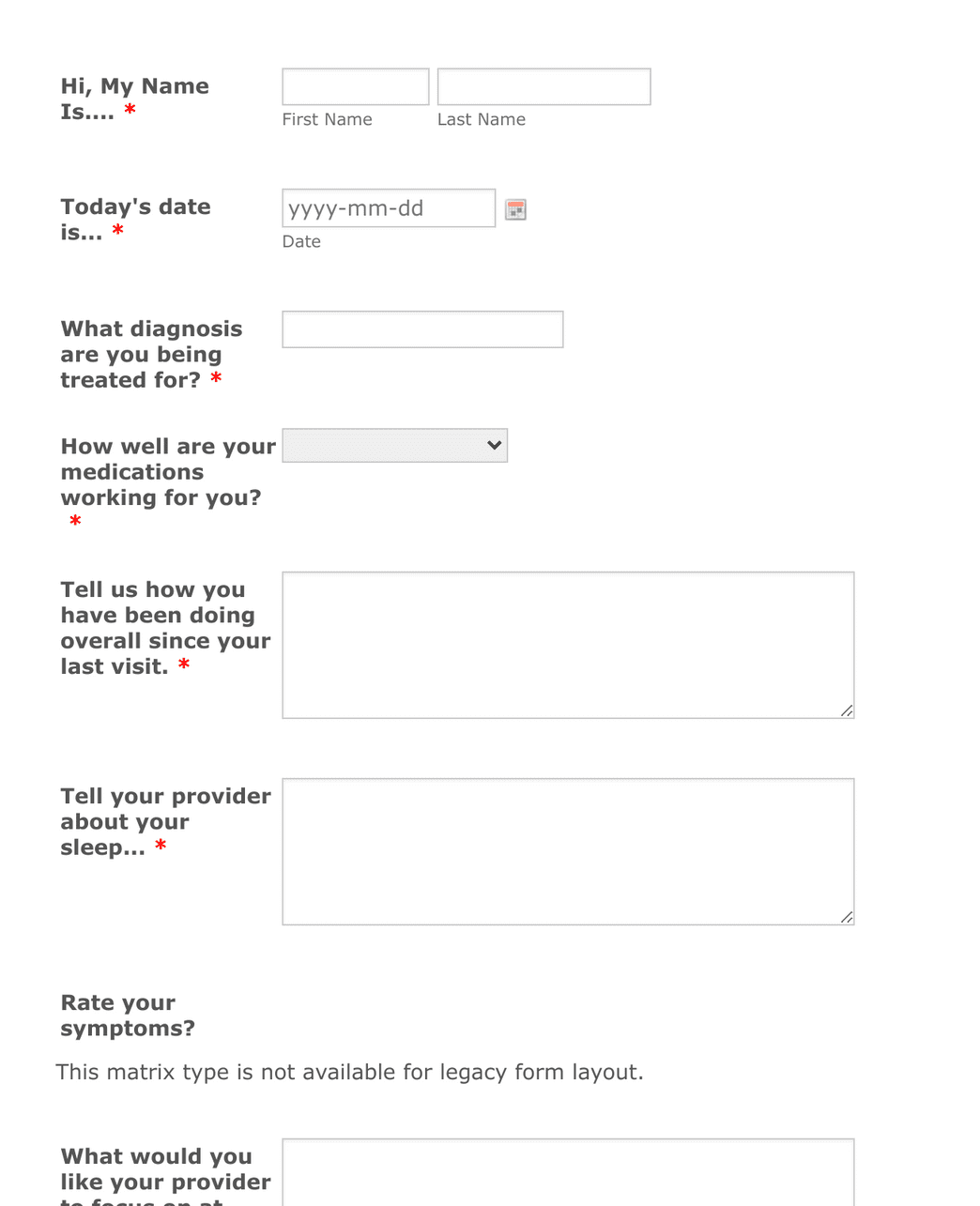This screenshot has width=980, height=1206.
Task: Click the 'Last Name' caption text
Action: click(x=481, y=119)
